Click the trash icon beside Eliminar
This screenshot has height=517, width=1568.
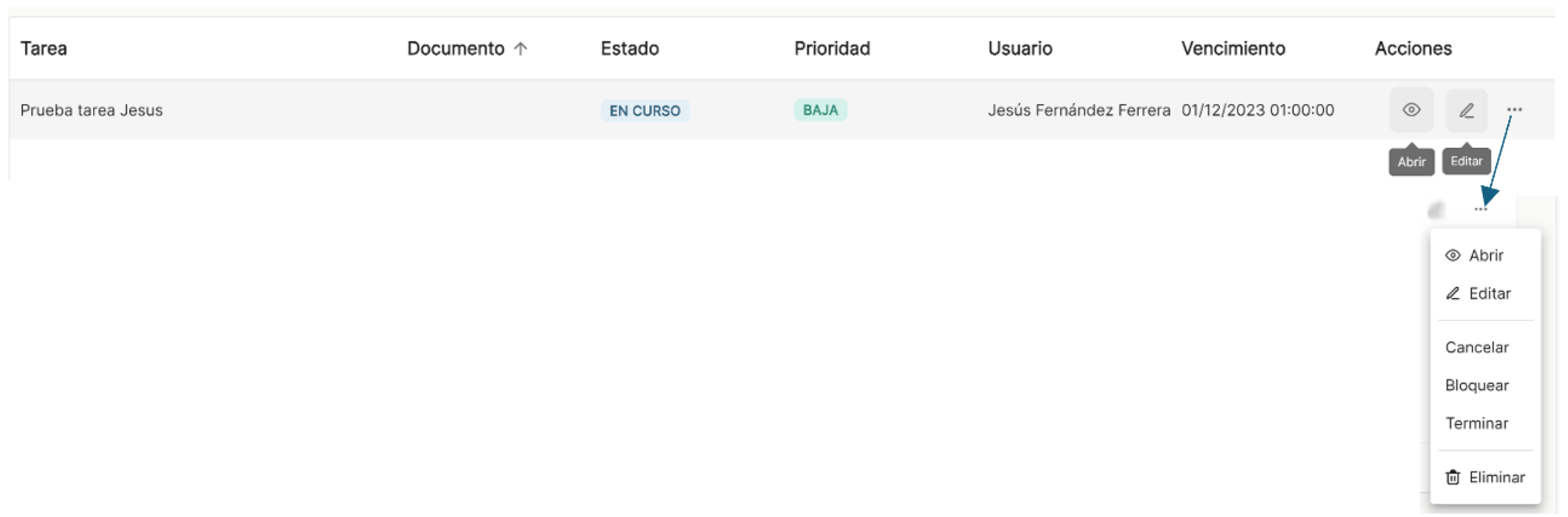[x=1452, y=477]
